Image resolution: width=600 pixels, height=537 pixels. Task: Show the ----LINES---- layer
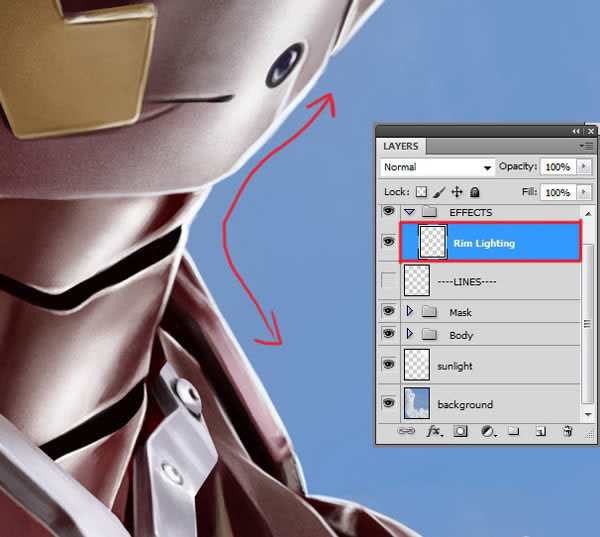[x=388, y=280]
